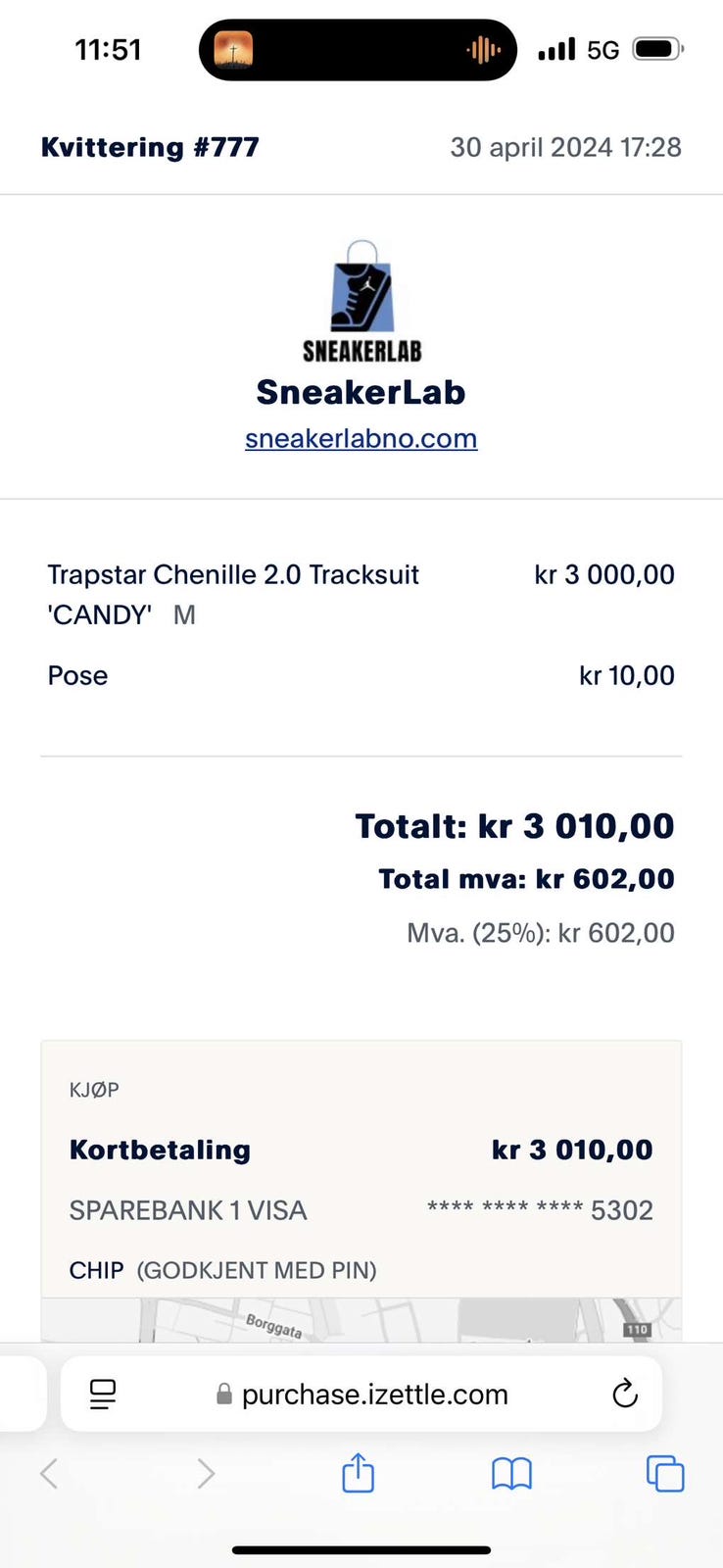
Task: Tap the battery icon in status bar
Action: 656,49
